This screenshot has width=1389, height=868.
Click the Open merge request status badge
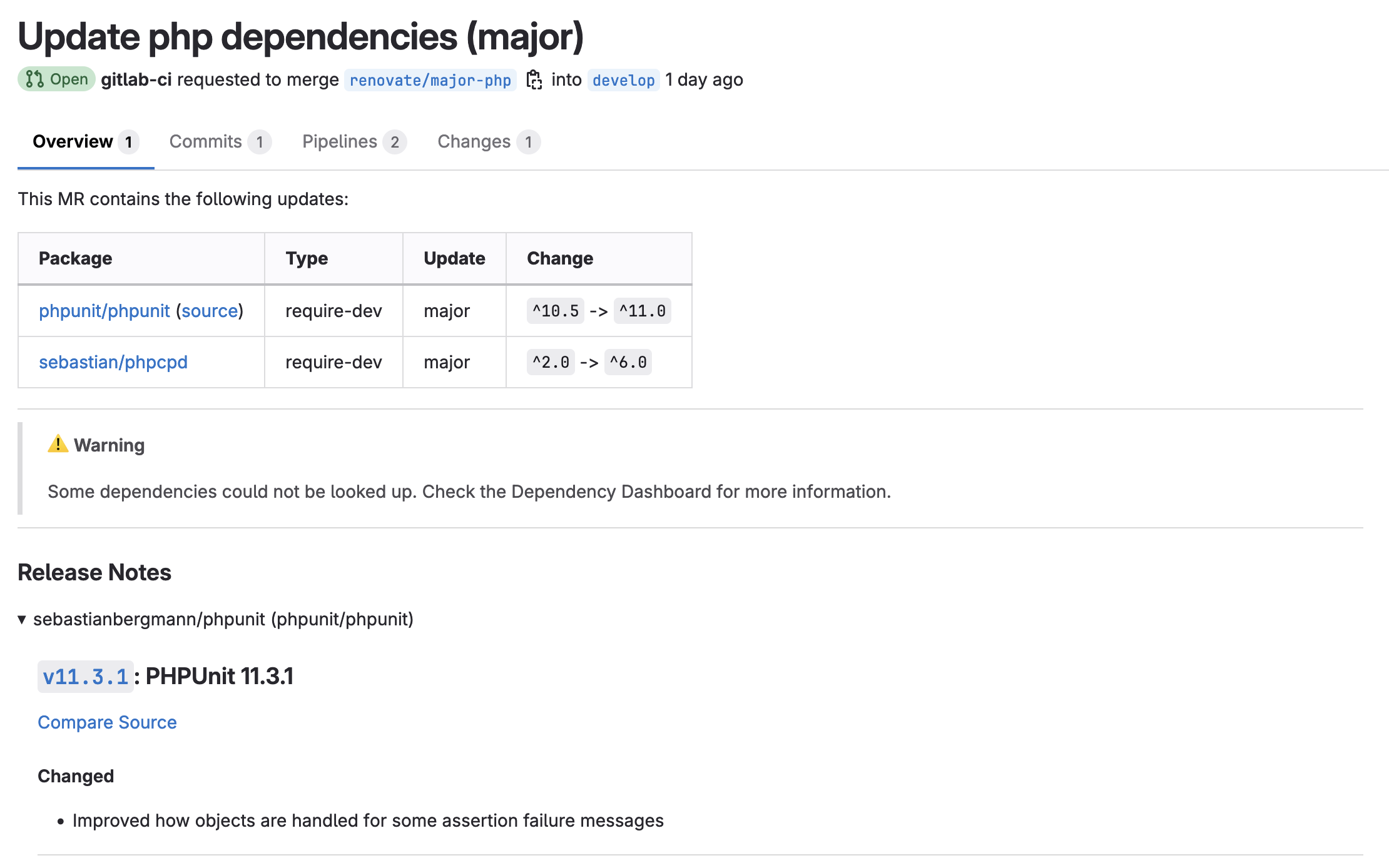(56, 79)
